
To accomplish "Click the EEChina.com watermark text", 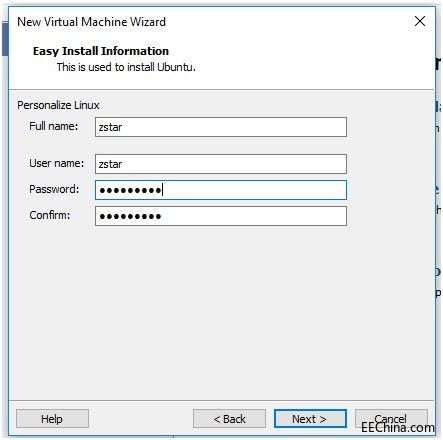I will [x=398, y=428].
